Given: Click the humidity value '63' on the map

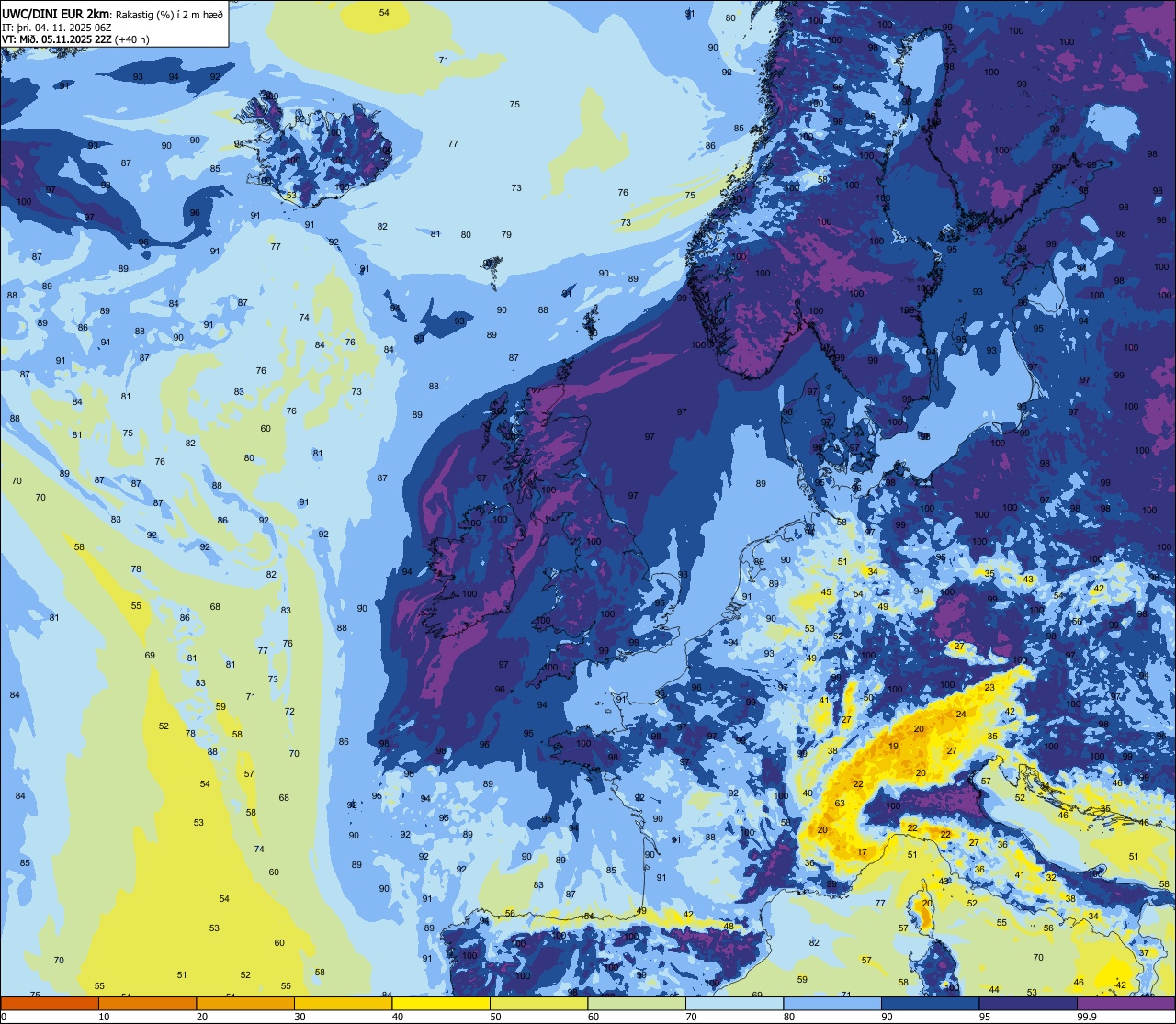Looking at the screenshot, I should (840, 803).
